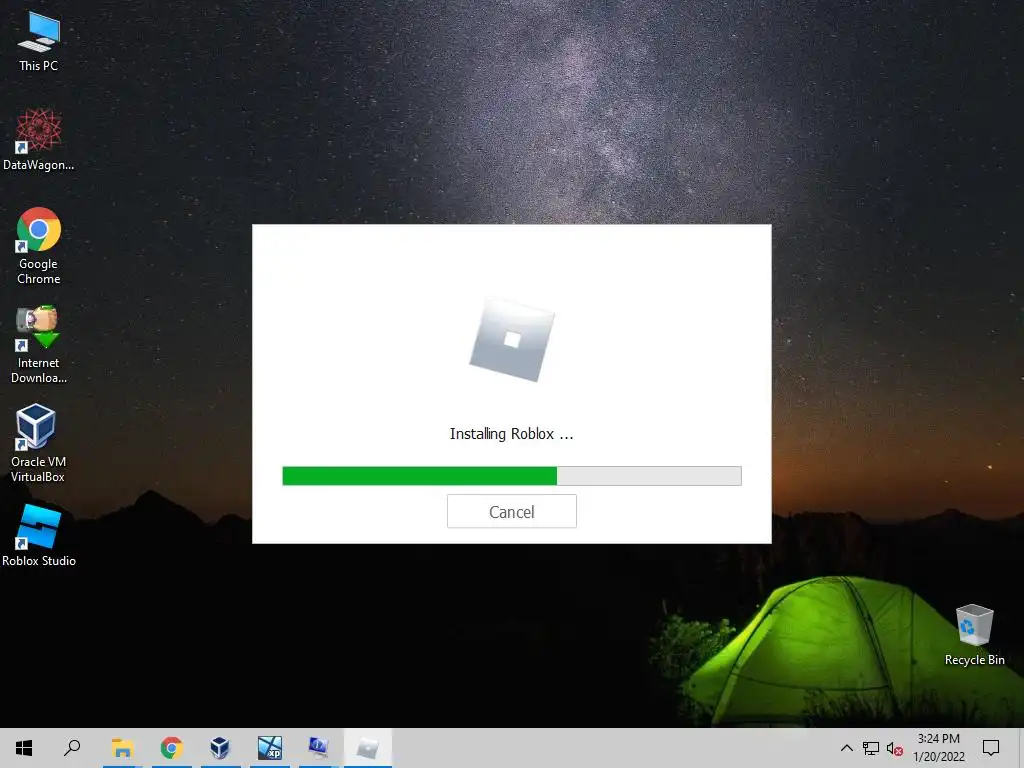Image resolution: width=1024 pixels, height=768 pixels.
Task: Open the clock showing 3:24 PM
Action: [938, 748]
